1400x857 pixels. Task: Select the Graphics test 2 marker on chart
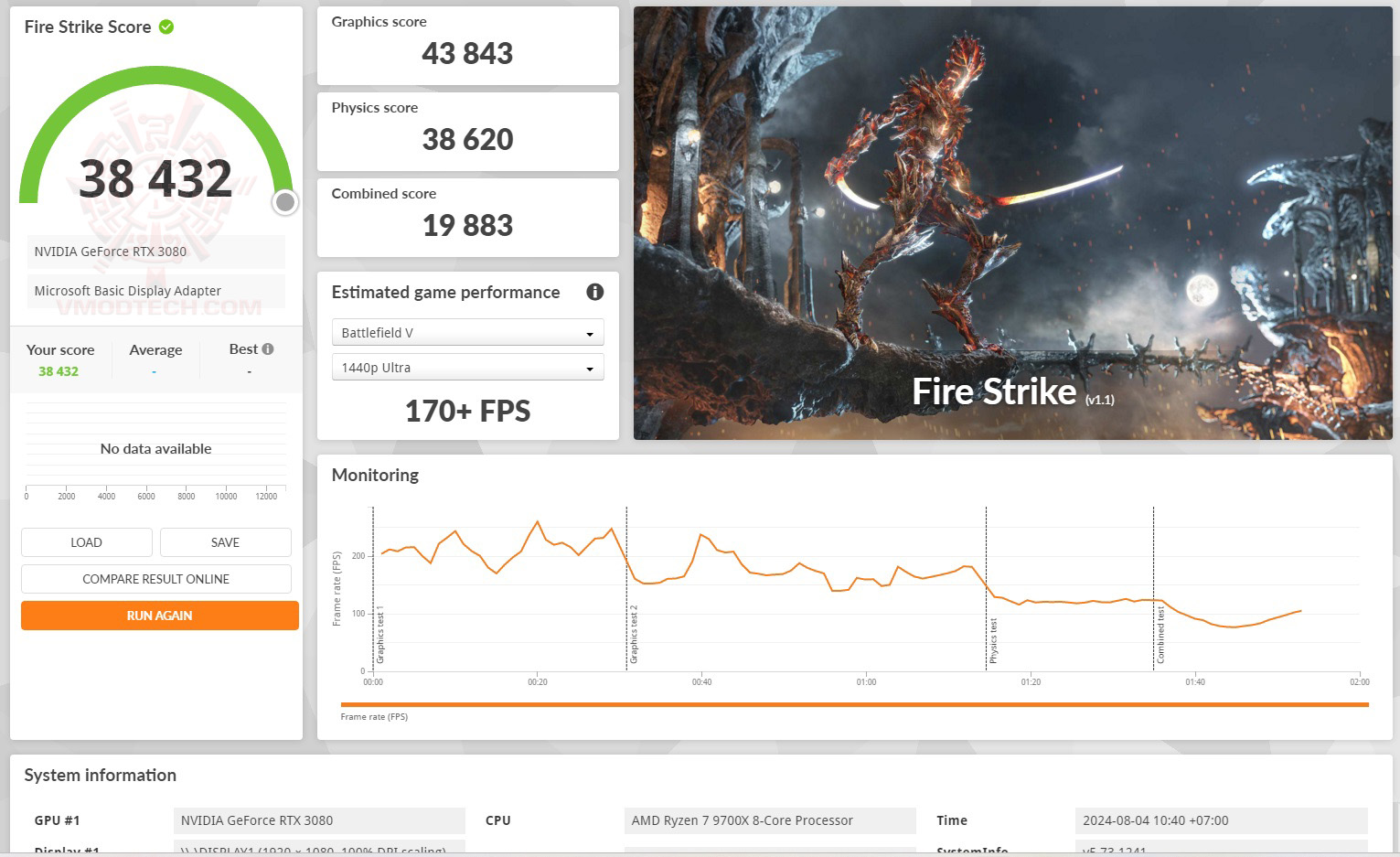click(634, 635)
